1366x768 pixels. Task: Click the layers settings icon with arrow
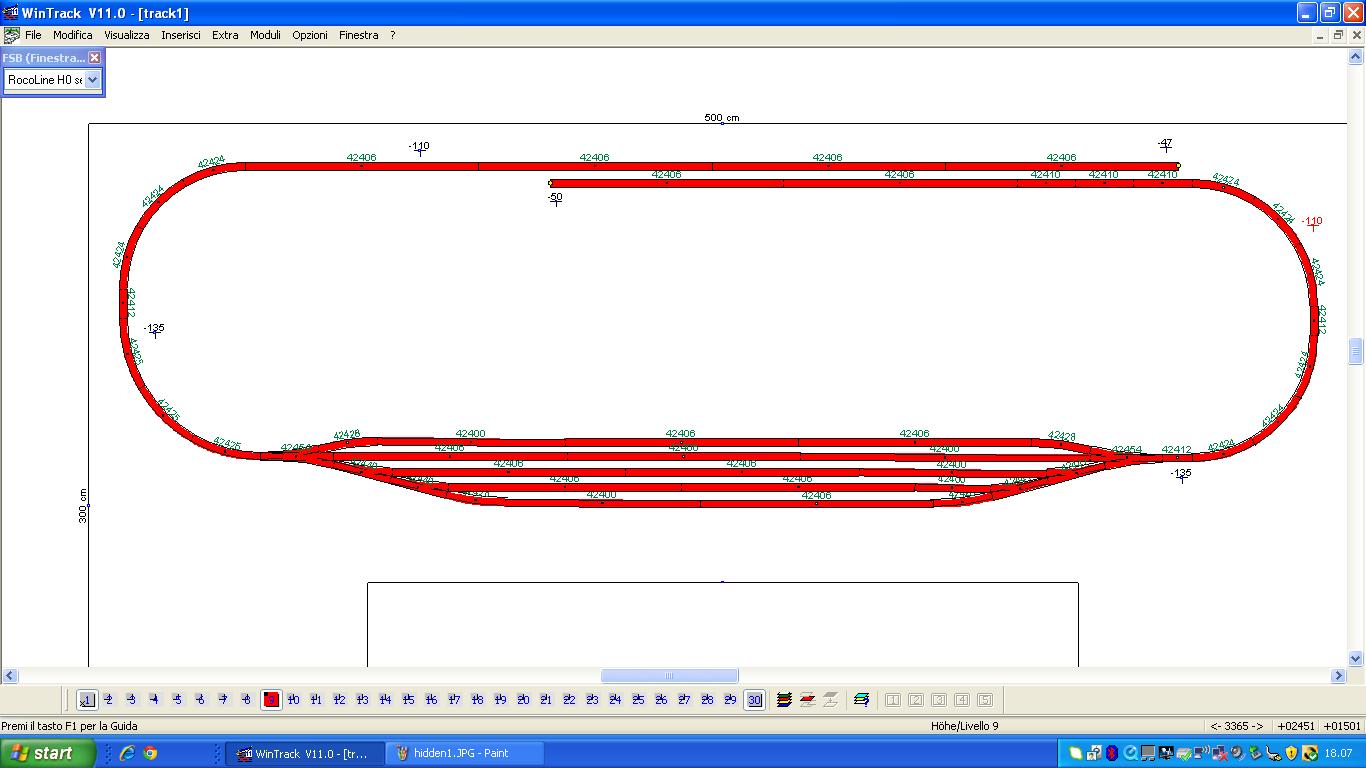pos(862,700)
